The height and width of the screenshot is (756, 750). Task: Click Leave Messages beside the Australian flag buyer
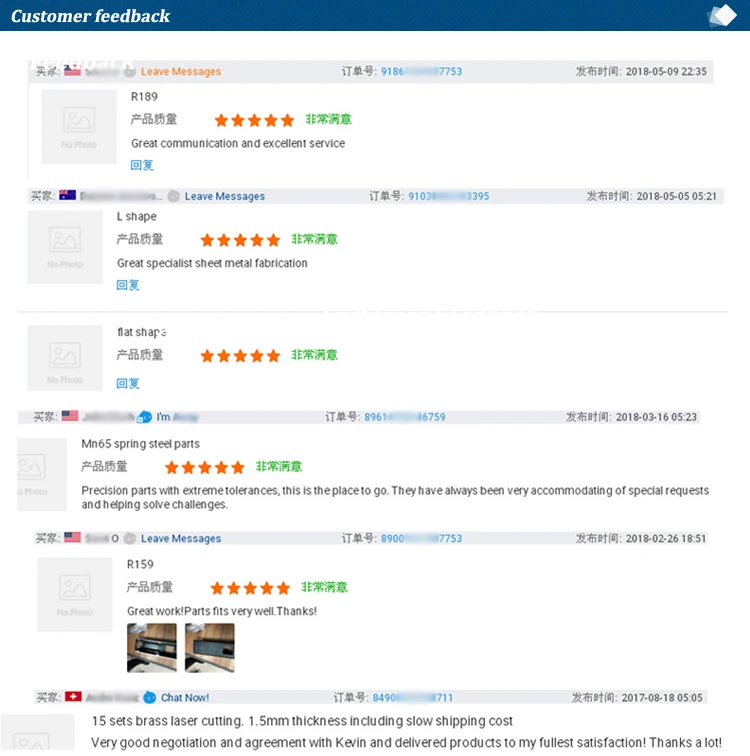[x=224, y=197]
